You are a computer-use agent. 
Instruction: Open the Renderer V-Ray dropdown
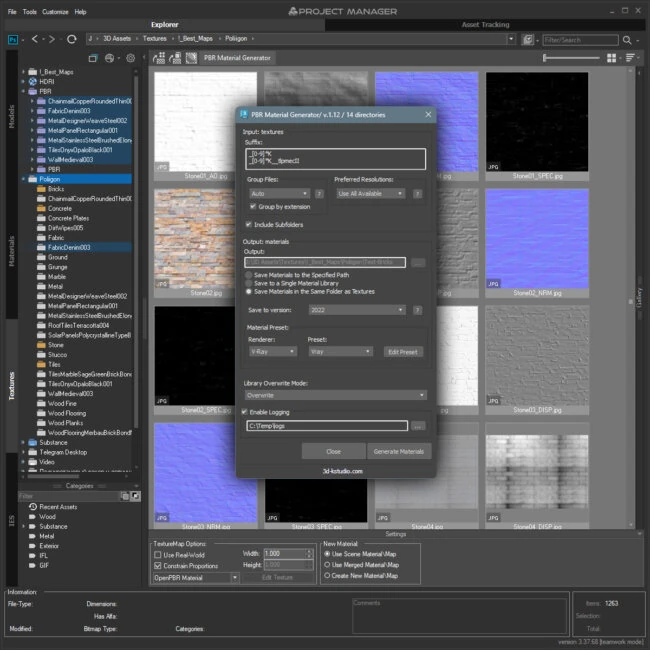point(272,352)
